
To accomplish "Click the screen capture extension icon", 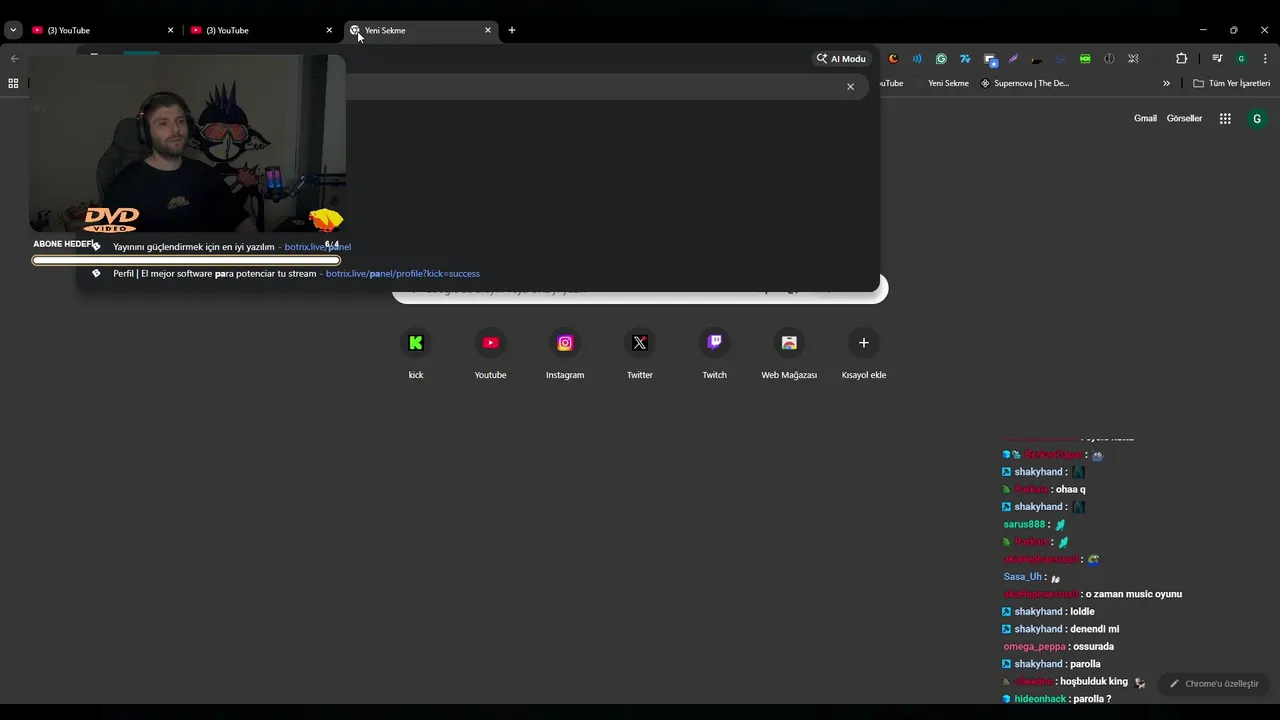I will click(x=990, y=59).
